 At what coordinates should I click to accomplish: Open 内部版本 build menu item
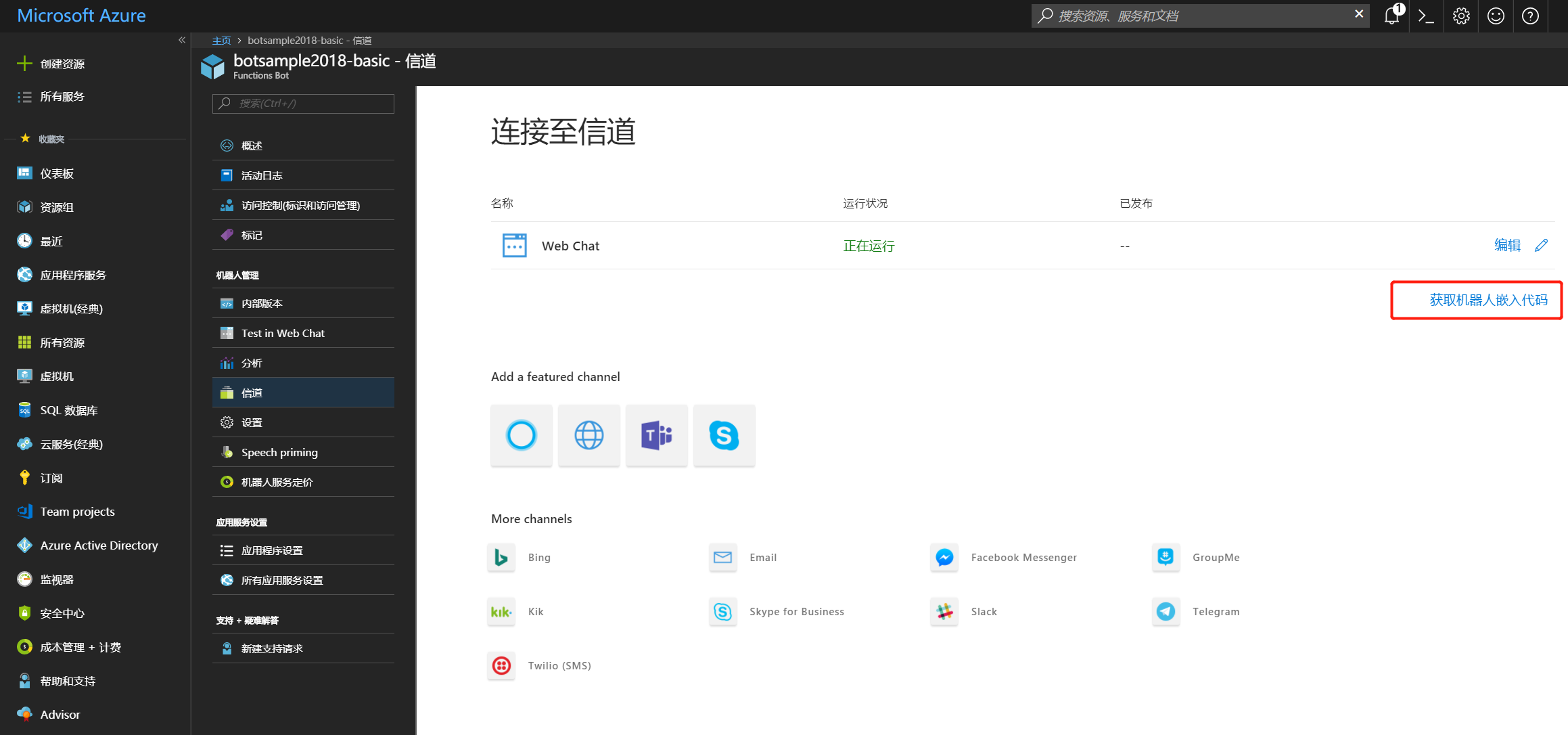click(x=303, y=303)
